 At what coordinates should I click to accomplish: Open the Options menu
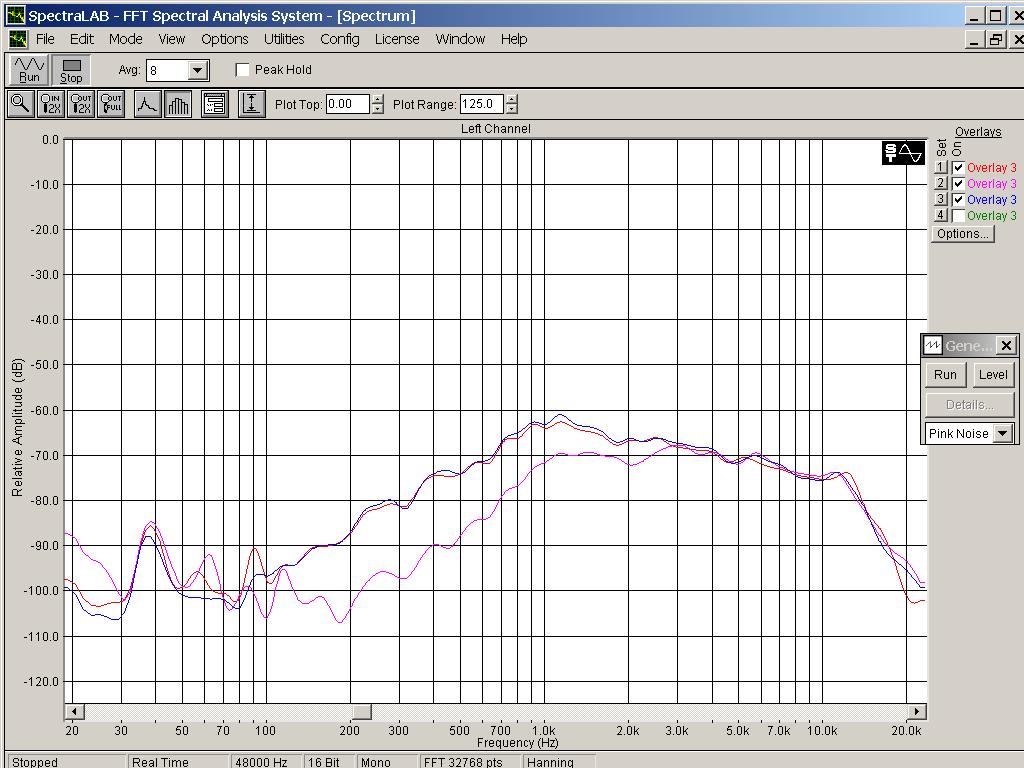(x=225, y=39)
